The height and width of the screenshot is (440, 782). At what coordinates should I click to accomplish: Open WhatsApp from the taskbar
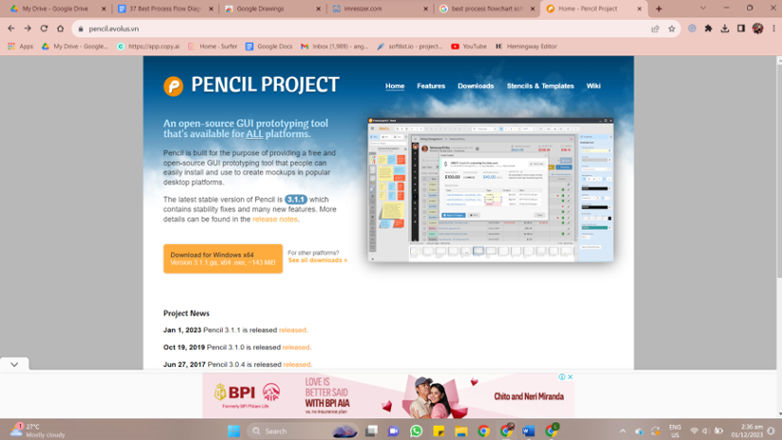pyautogui.click(x=416, y=431)
